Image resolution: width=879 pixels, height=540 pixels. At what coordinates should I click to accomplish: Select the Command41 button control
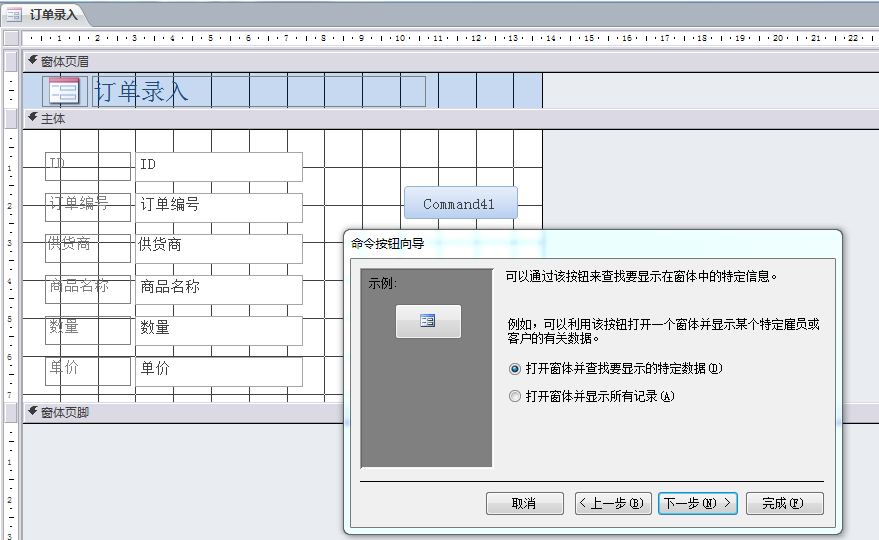pyautogui.click(x=460, y=203)
